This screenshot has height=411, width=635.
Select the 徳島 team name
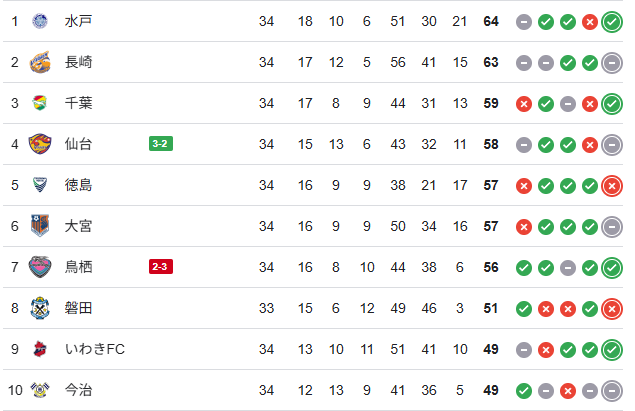pyautogui.click(x=79, y=185)
